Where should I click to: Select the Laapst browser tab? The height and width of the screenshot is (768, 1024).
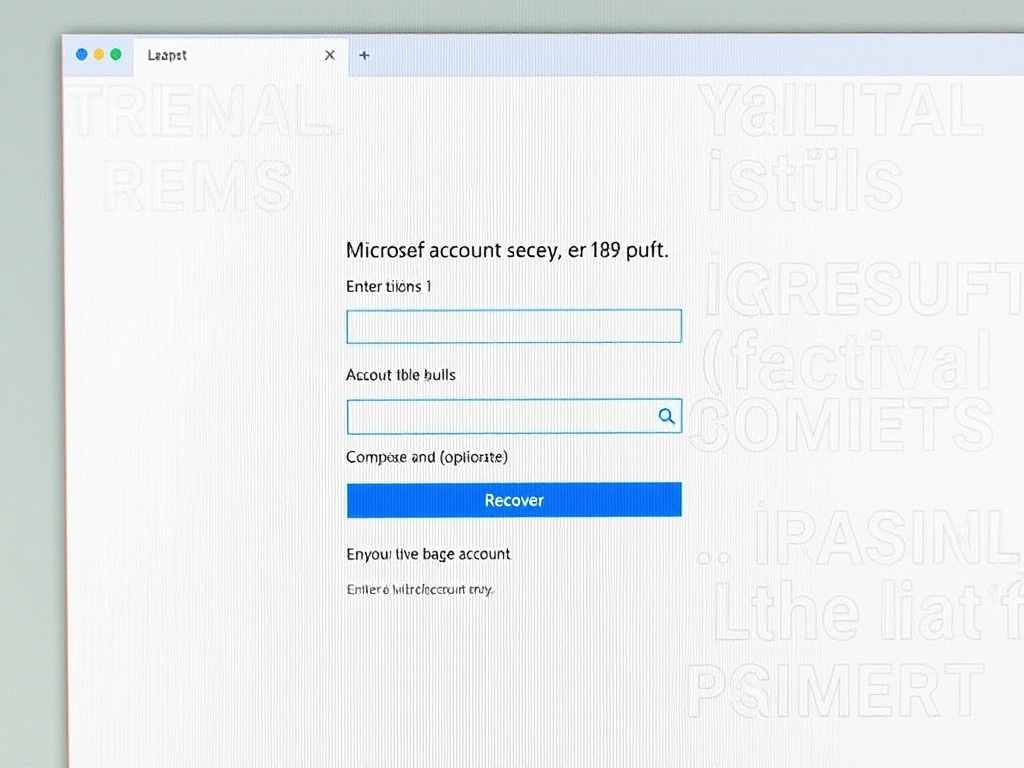pyautogui.click(x=240, y=56)
